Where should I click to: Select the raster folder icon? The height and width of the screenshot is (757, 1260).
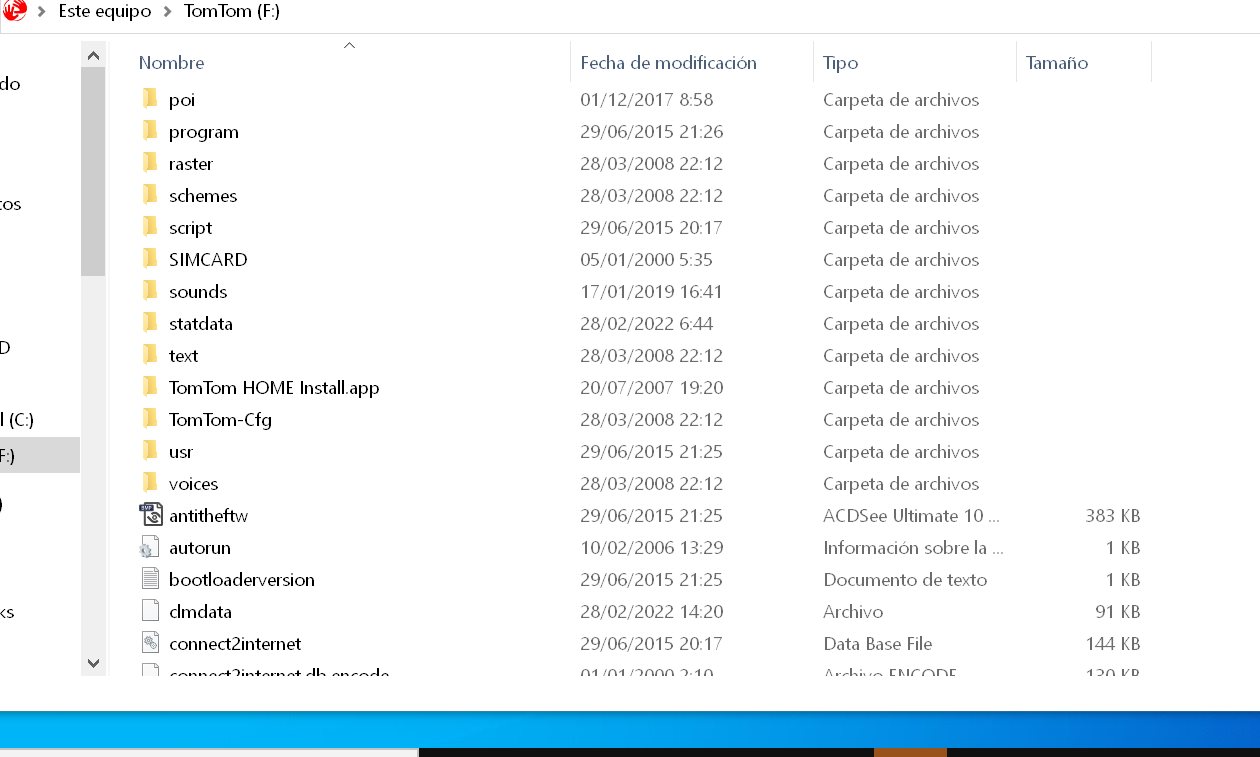150,163
